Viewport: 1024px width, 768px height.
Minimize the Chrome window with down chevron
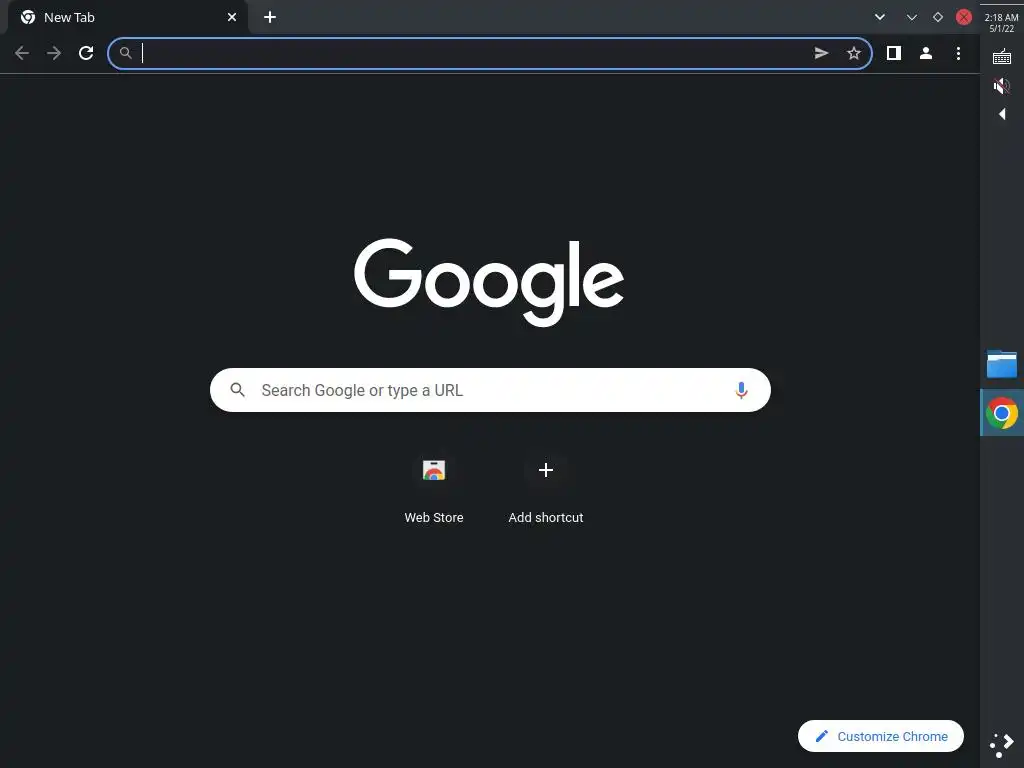tap(912, 17)
